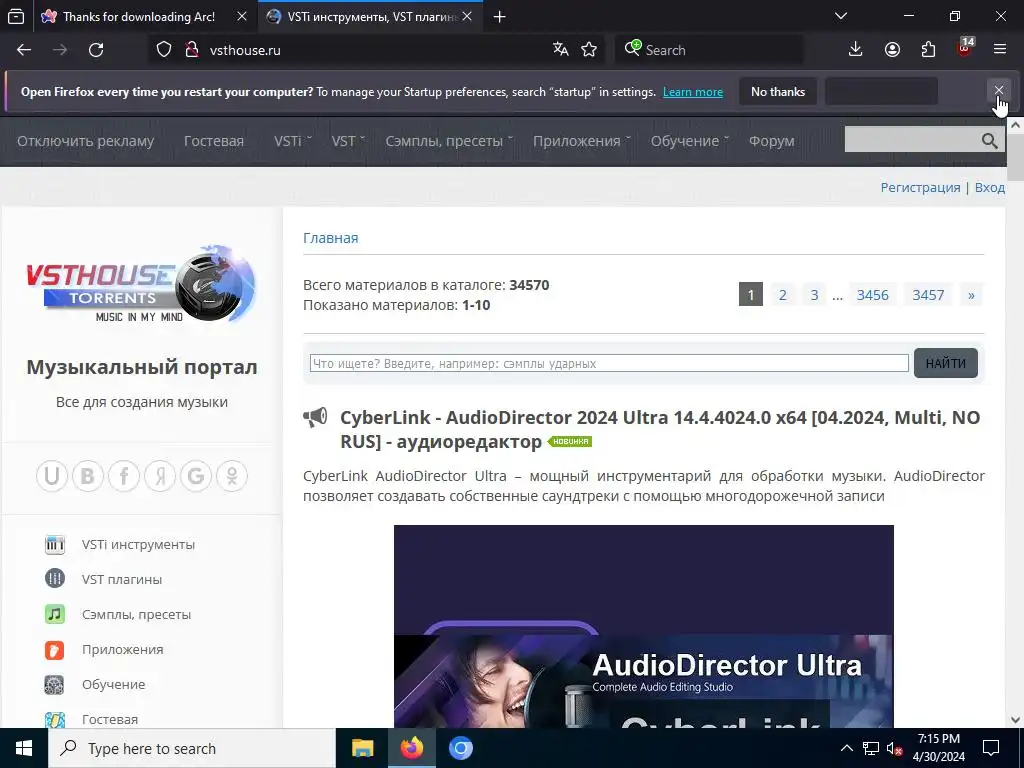Click the Регистрация link
The height and width of the screenshot is (768, 1024).
pyautogui.click(x=920, y=187)
